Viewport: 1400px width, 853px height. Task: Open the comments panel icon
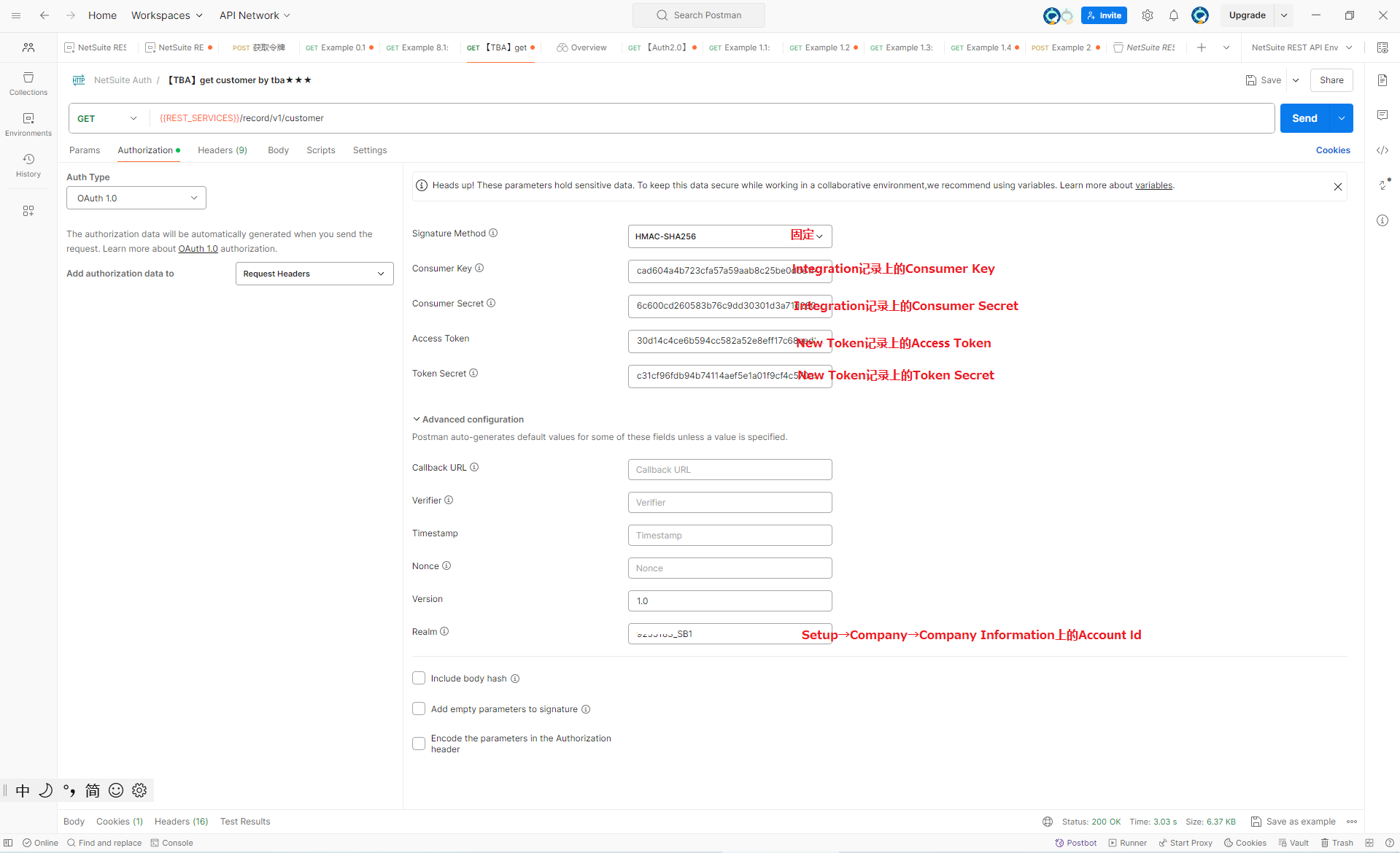(1382, 115)
